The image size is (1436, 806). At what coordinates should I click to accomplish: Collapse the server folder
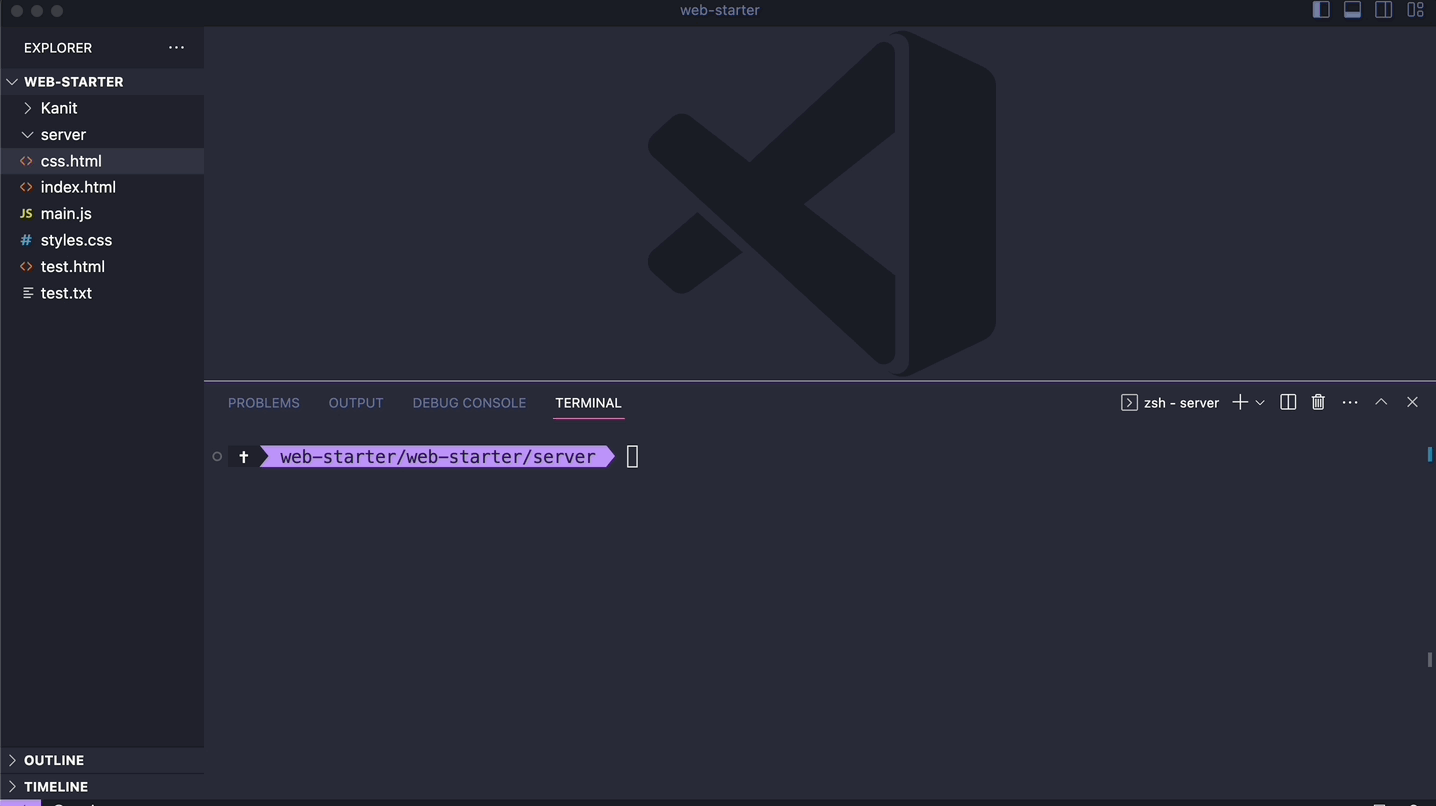pos(102,134)
